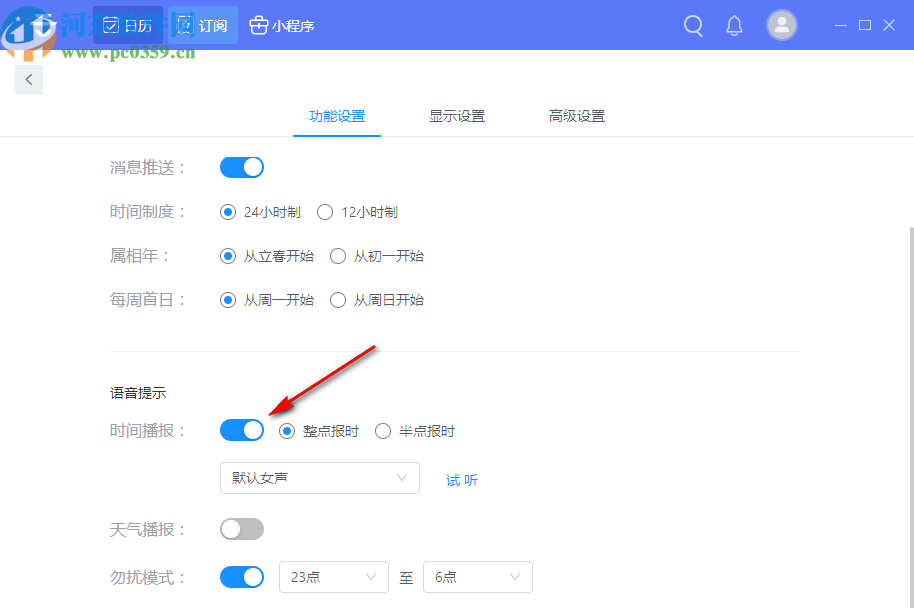914x608 pixels.
Task: Open the 23点 start time dropdown
Action: (334, 577)
